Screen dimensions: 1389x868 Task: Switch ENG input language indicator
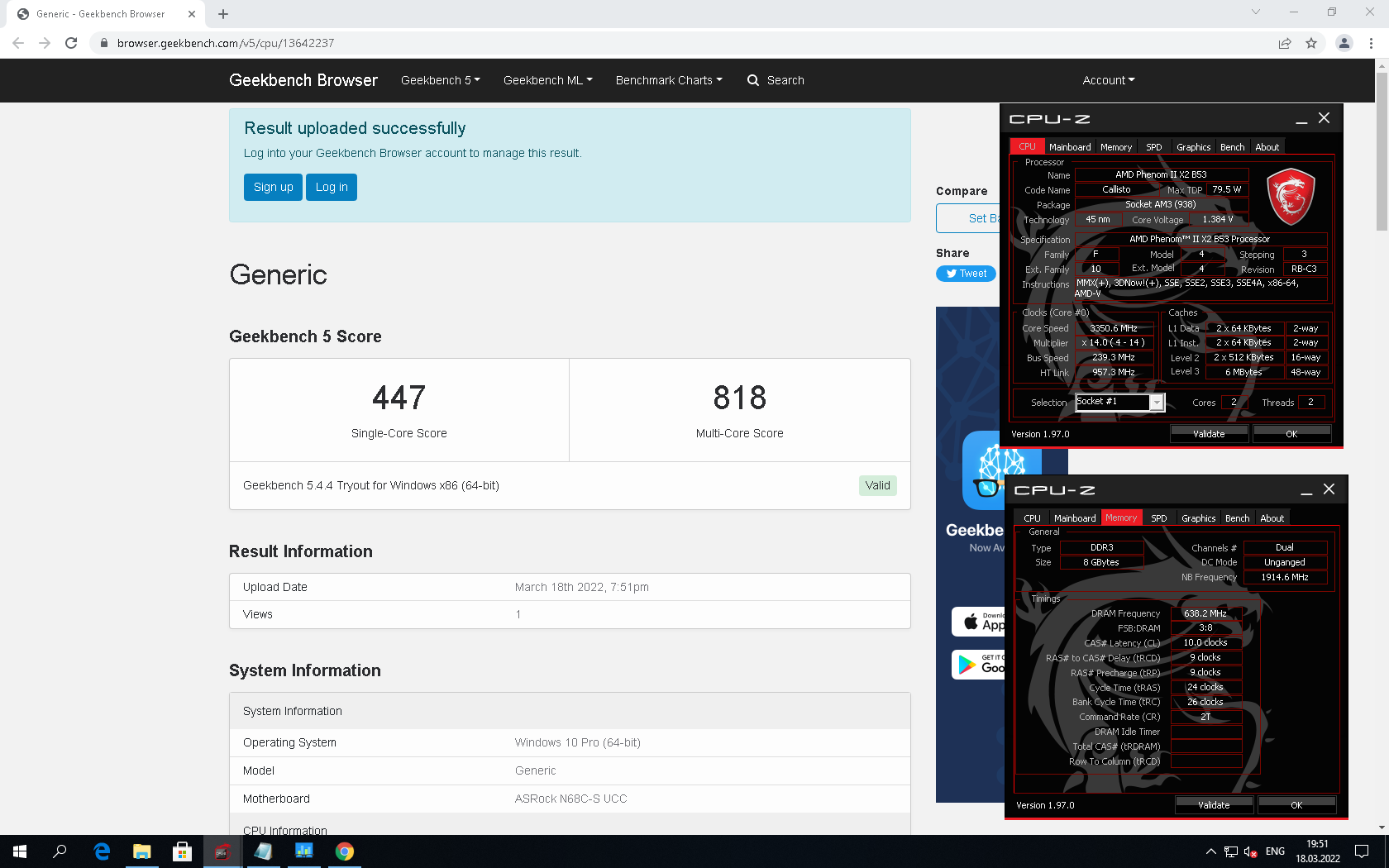pyautogui.click(x=1275, y=851)
